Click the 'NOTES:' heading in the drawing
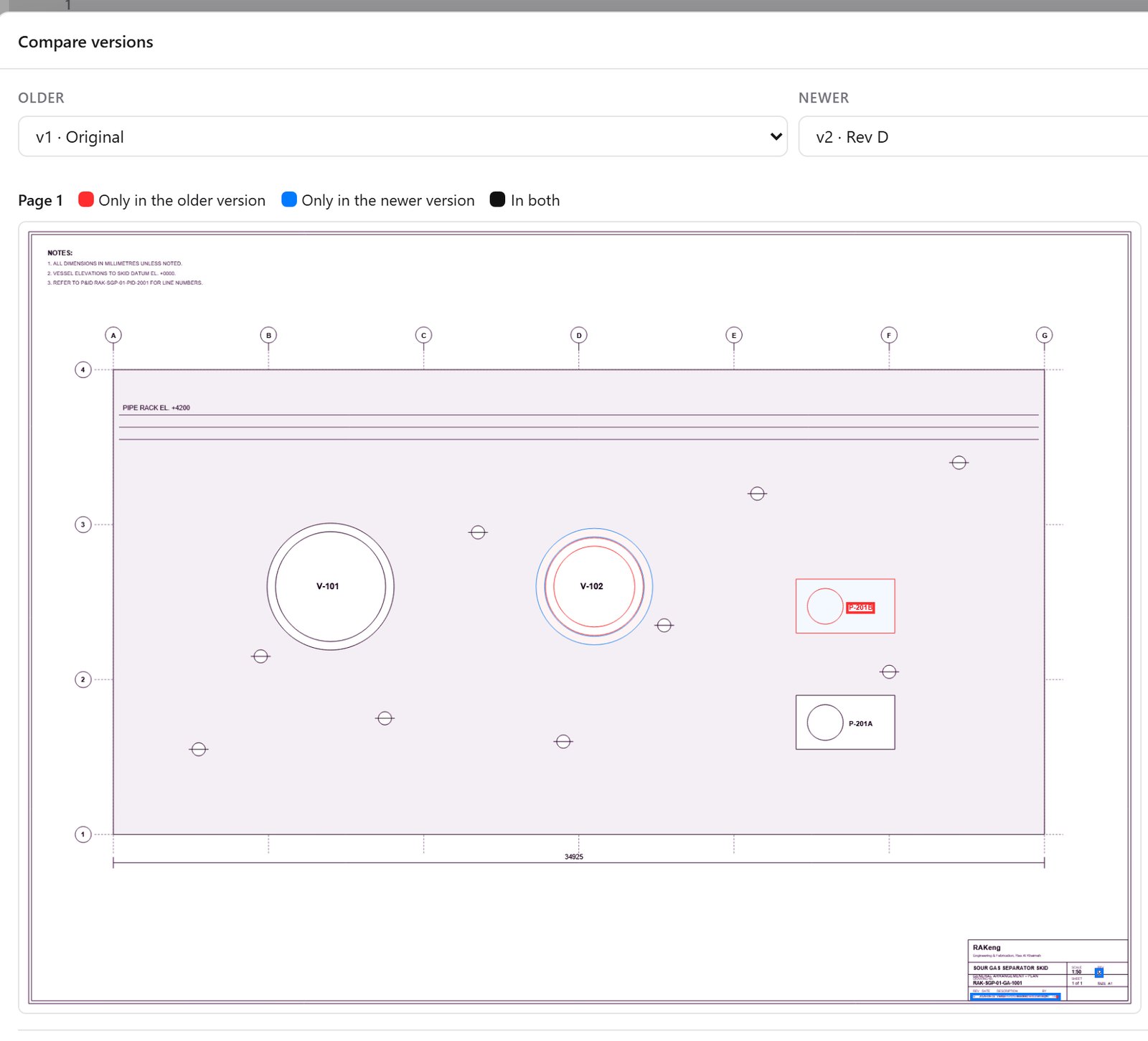The width and height of the screenshot is (1148, 1041). tap(60, 253)
